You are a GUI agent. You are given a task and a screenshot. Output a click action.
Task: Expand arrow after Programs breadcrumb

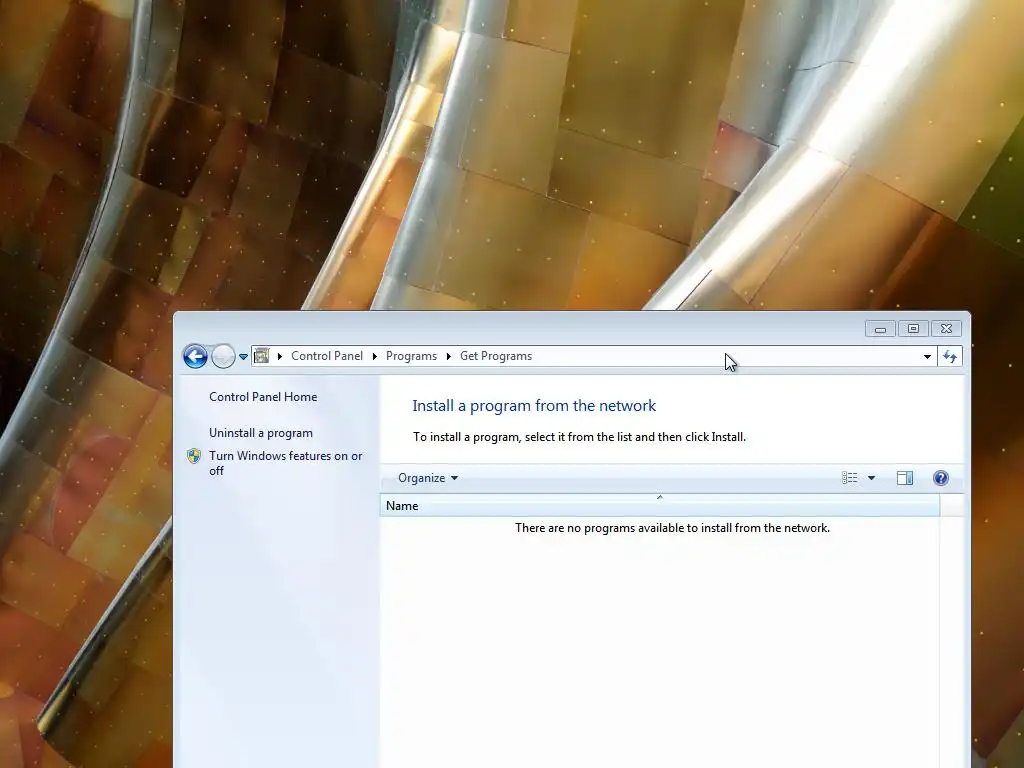449,356
